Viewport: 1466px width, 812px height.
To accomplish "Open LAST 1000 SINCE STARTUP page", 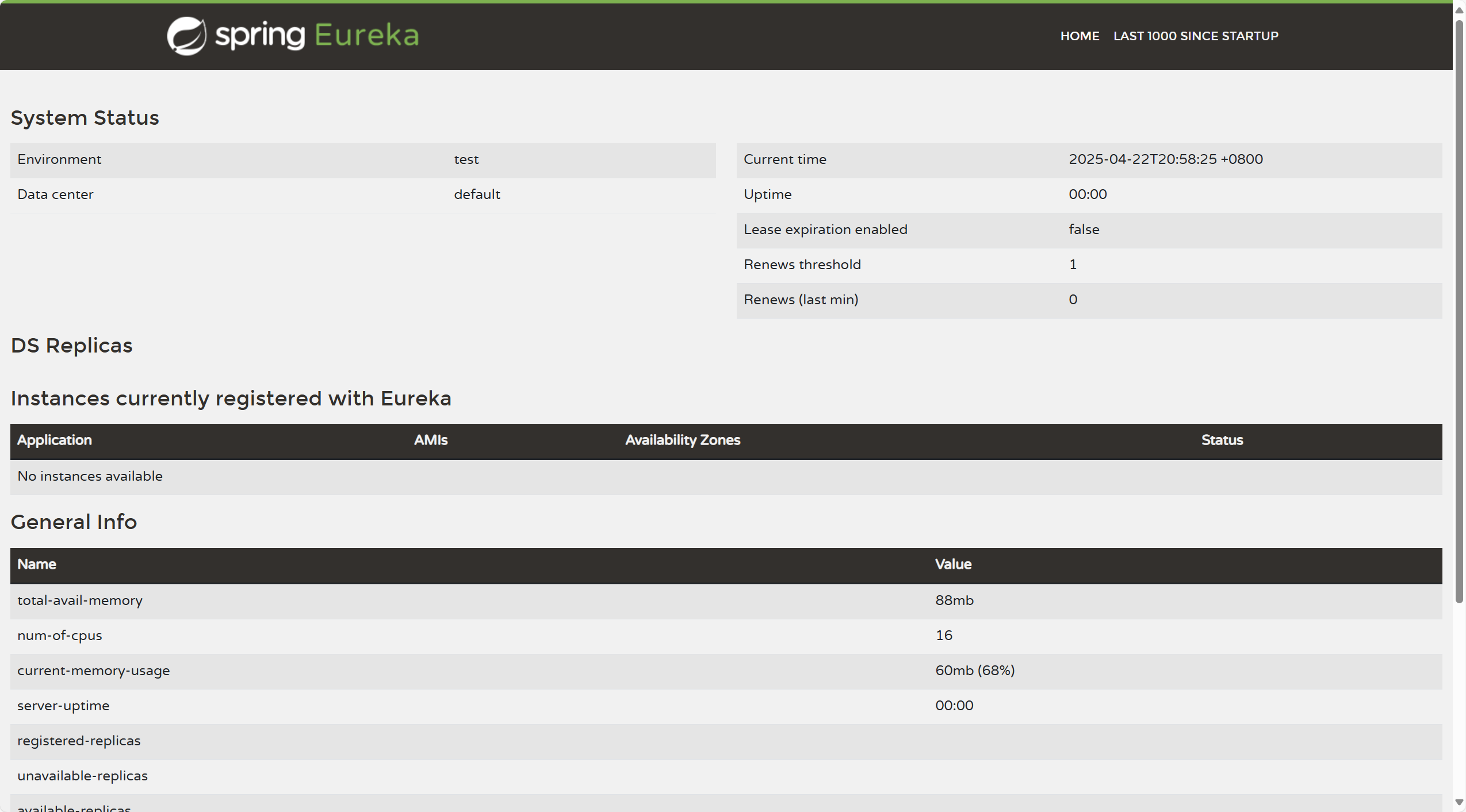I will (x=1196, y=36).
